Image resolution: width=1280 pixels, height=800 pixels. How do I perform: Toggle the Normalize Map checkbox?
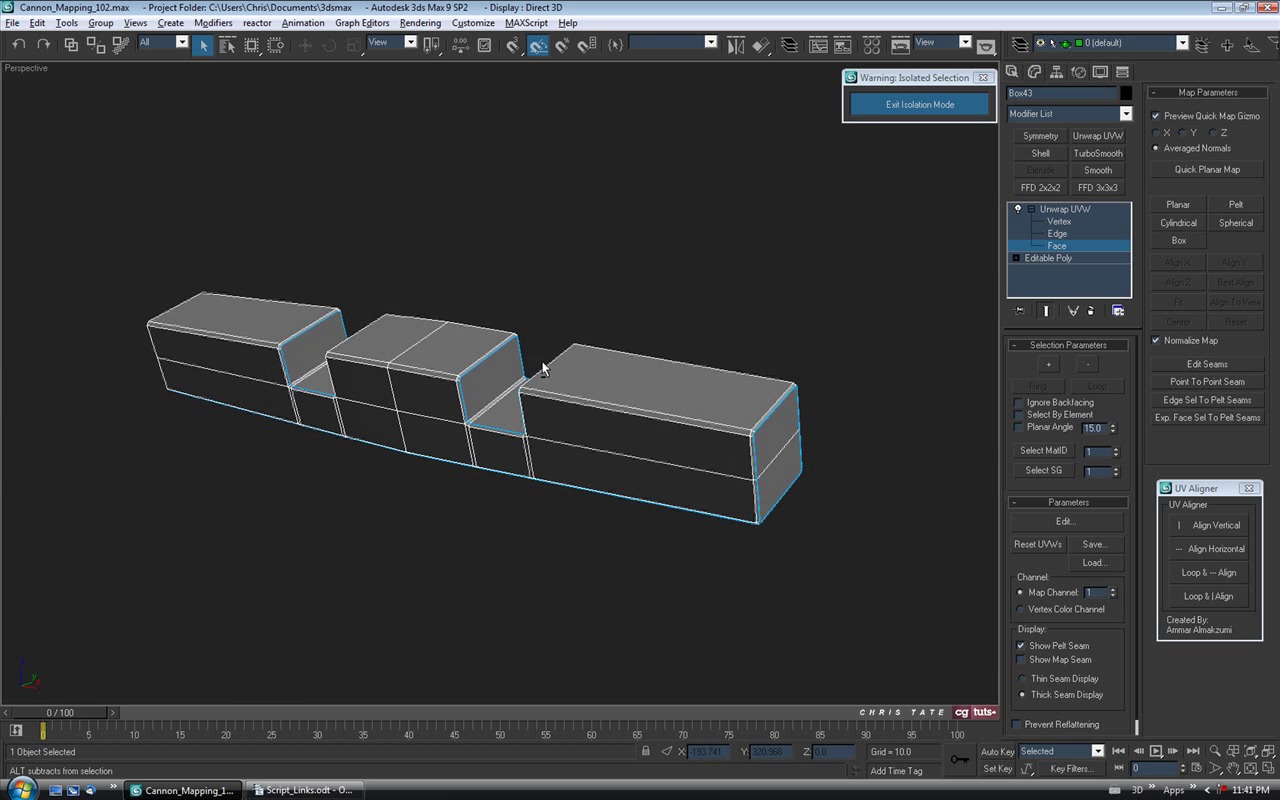coord(1156,340)
